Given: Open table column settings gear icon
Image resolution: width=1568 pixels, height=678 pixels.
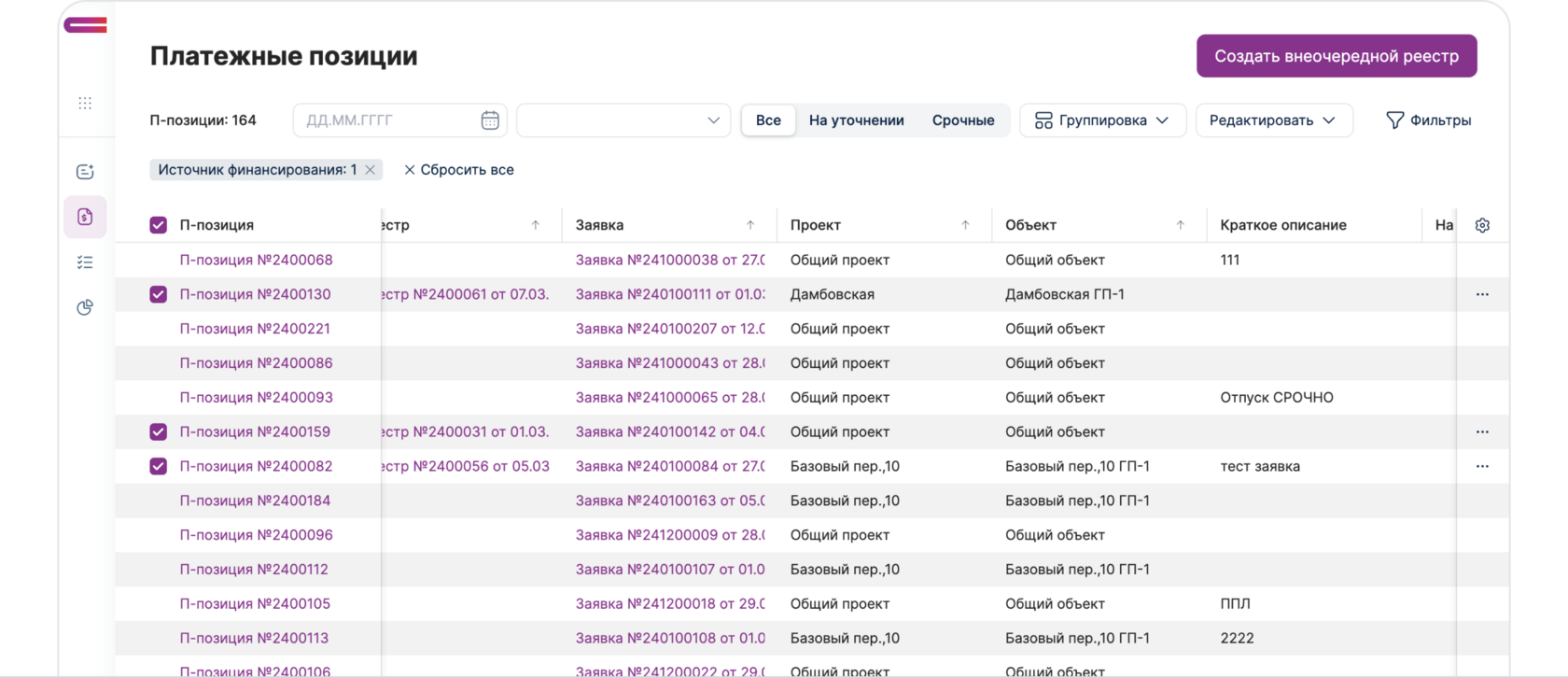Looking at the screenshot, I should [1482, 225].
